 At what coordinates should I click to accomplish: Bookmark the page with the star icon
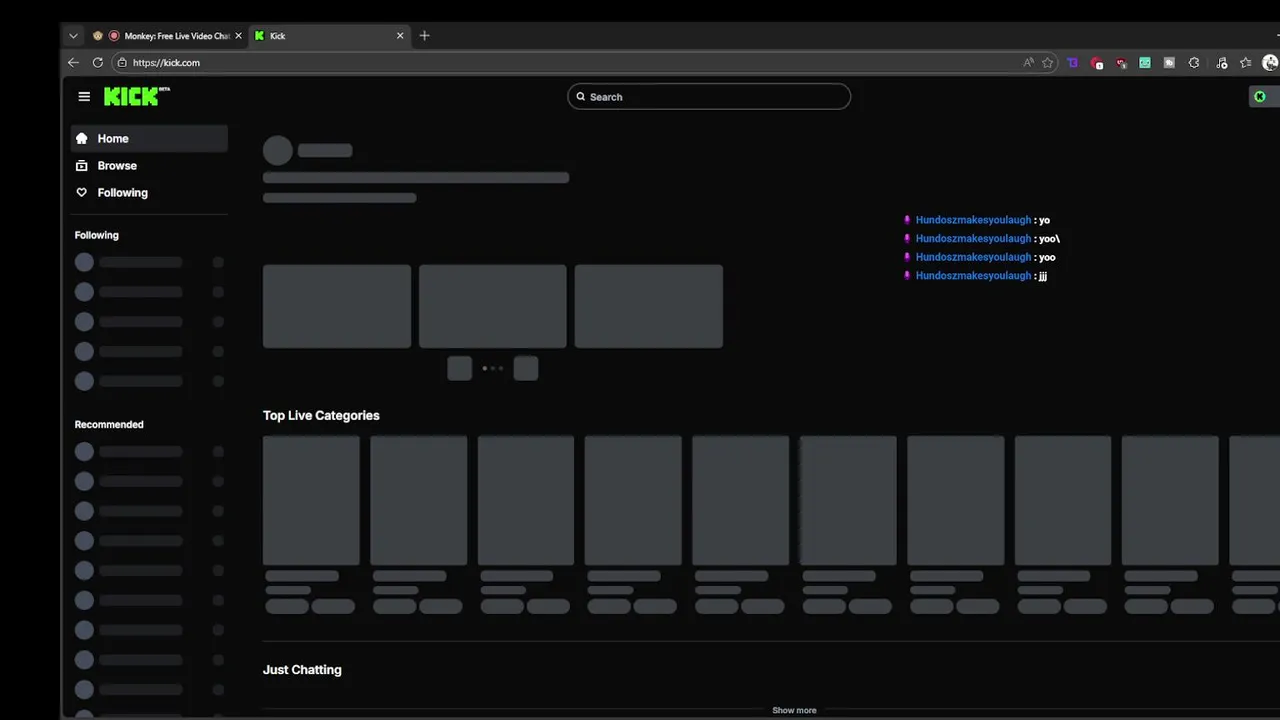(1047, 62)
